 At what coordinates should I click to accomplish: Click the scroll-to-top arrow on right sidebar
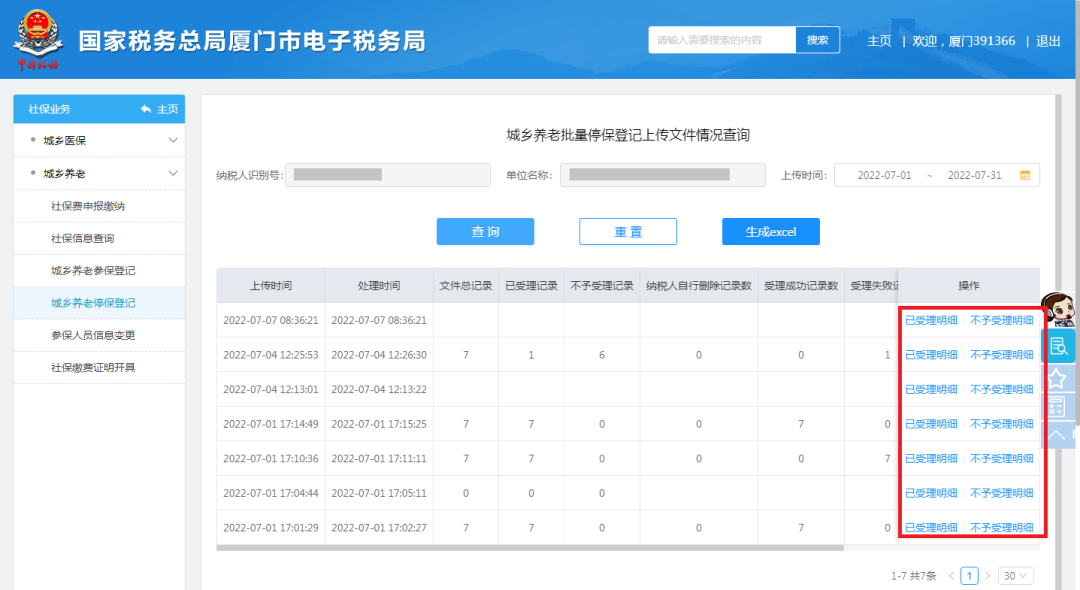tap(1057, 434)
